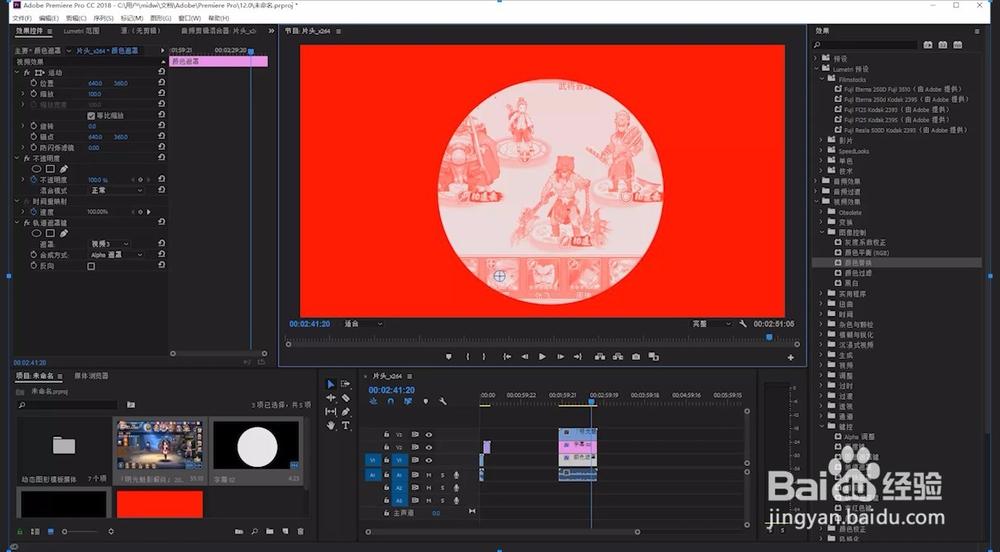Open 遮罩 matte layer dropdown (视频3)
This screenshot has width=1000, height=552.
point(110,244)
